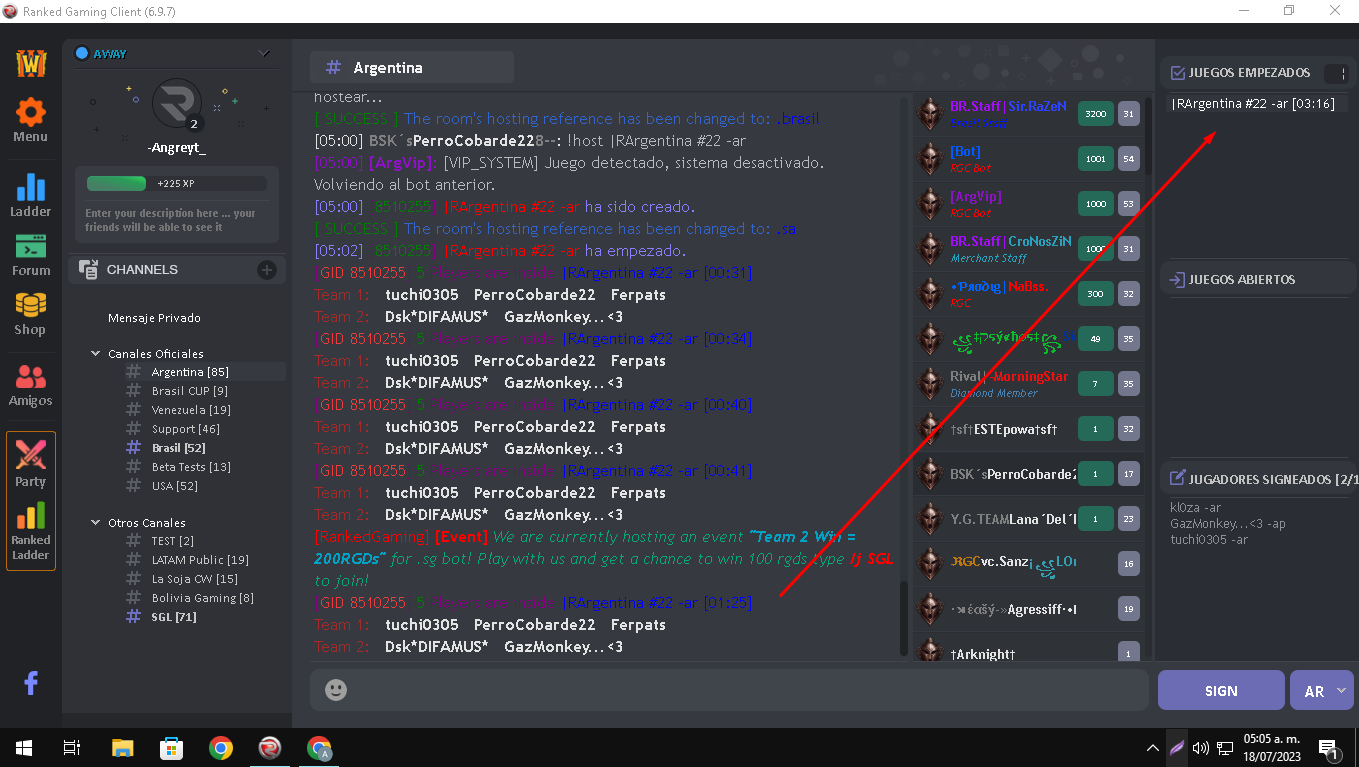The image size is (1359, 767).
Task: Show hidden system tray icons chevron
Action: 1152,748
